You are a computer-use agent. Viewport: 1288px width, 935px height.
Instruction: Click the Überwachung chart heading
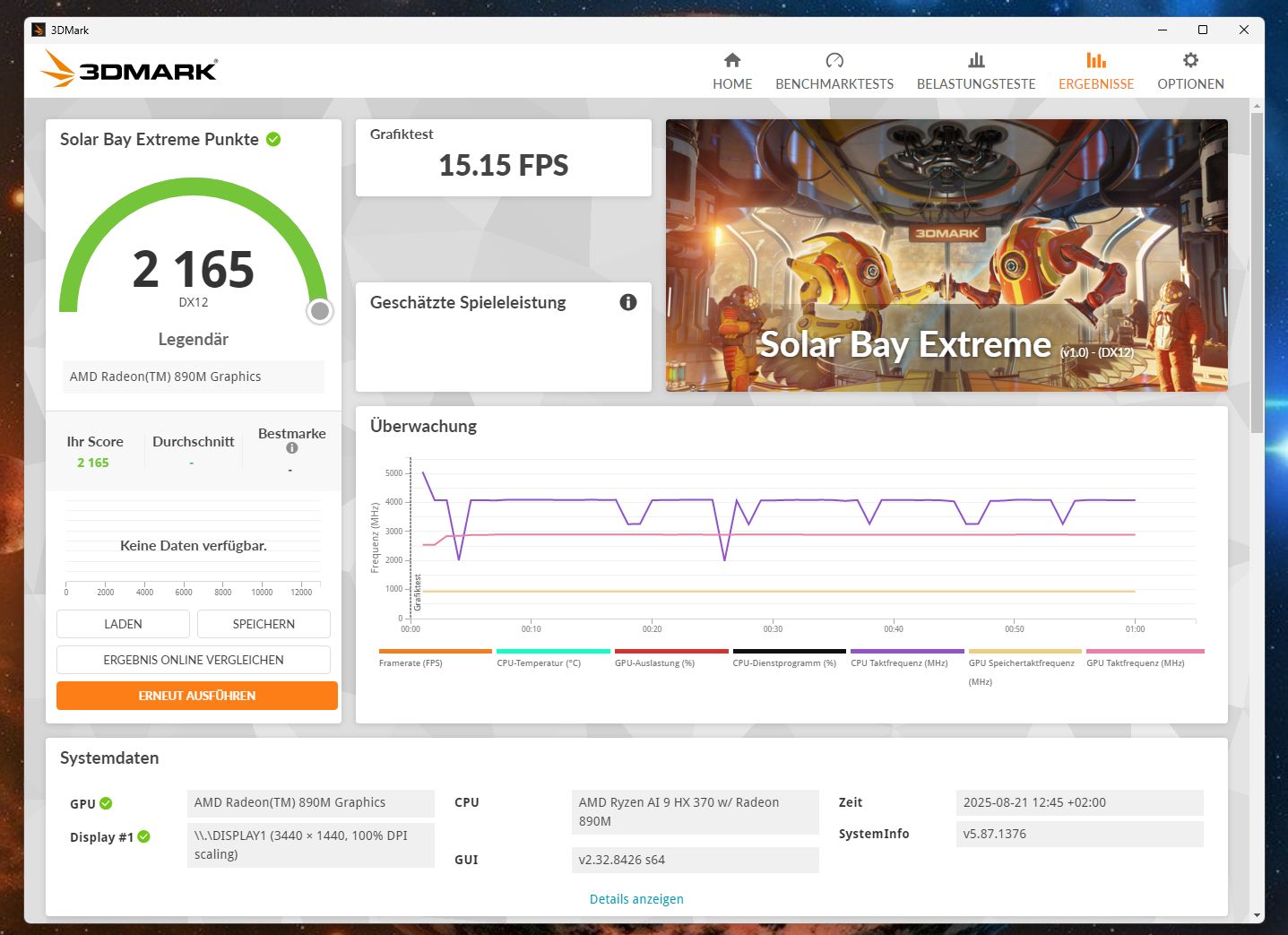point(423,426)
